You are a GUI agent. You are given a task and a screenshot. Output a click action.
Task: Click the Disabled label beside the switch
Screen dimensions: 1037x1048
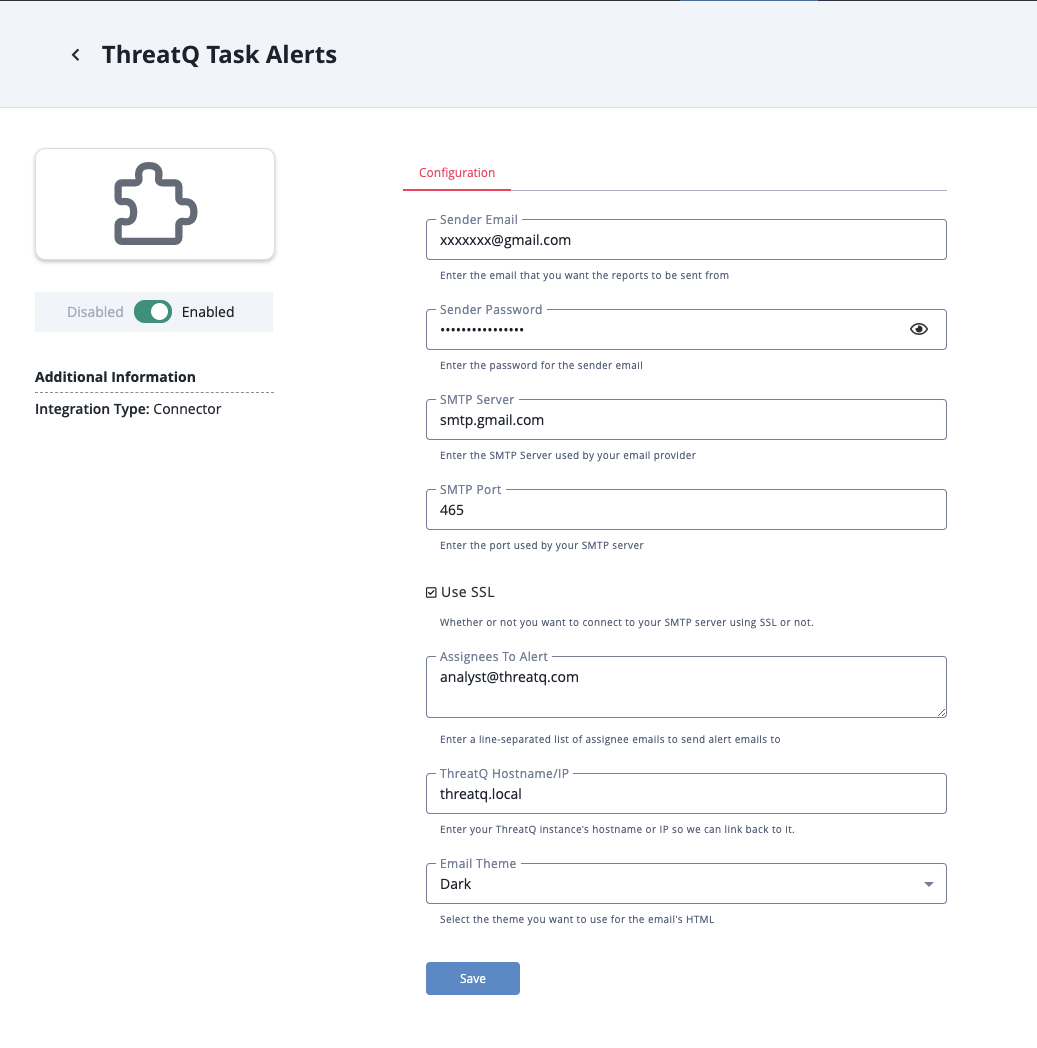pos(95,312)
